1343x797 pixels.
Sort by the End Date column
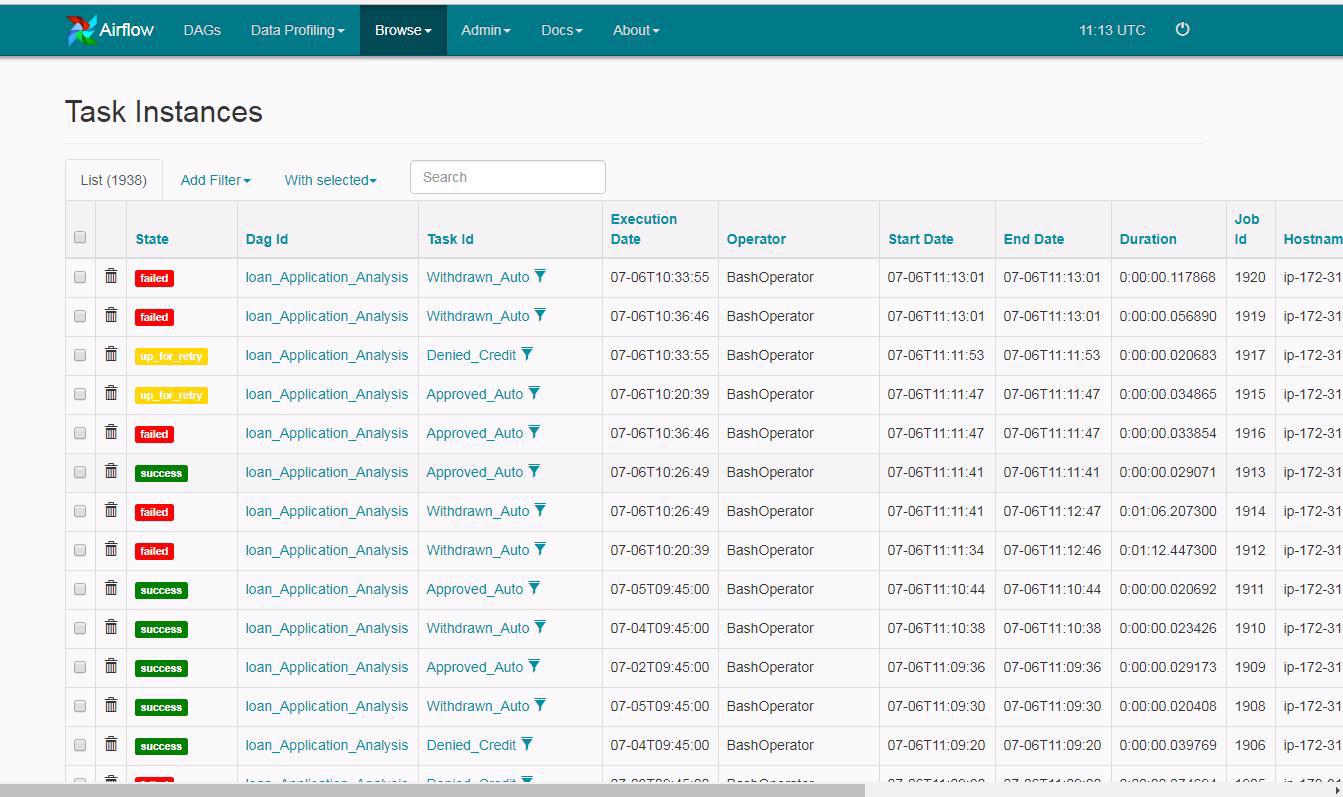coord(1034,239)
